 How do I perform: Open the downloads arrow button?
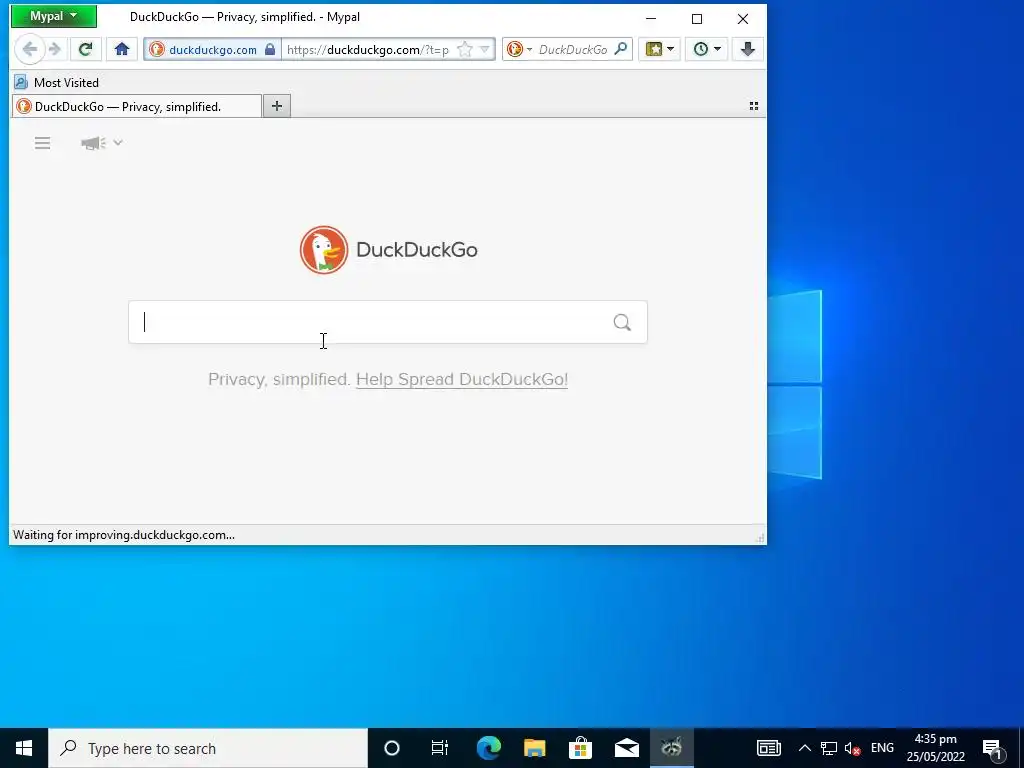click(748, 49)
